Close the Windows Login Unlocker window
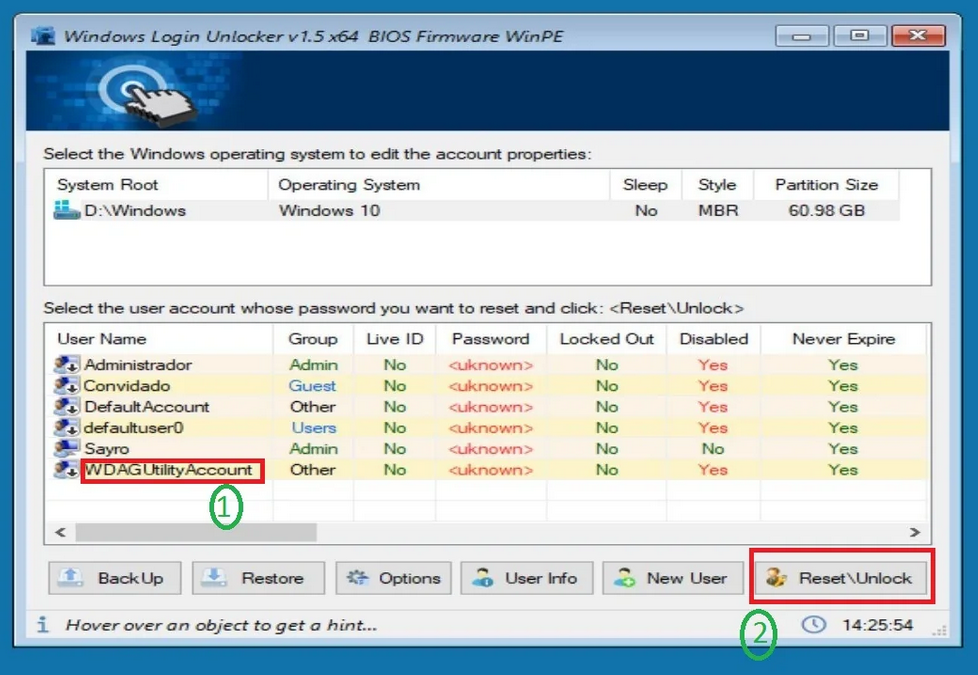Screen dimensions: 978x675 point(918,36)
